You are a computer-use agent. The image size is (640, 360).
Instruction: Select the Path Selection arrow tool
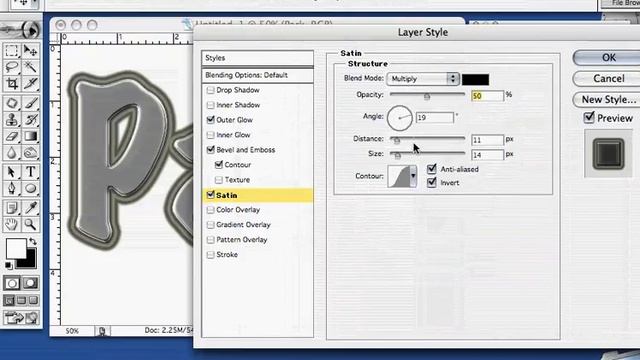coord(12,172)
